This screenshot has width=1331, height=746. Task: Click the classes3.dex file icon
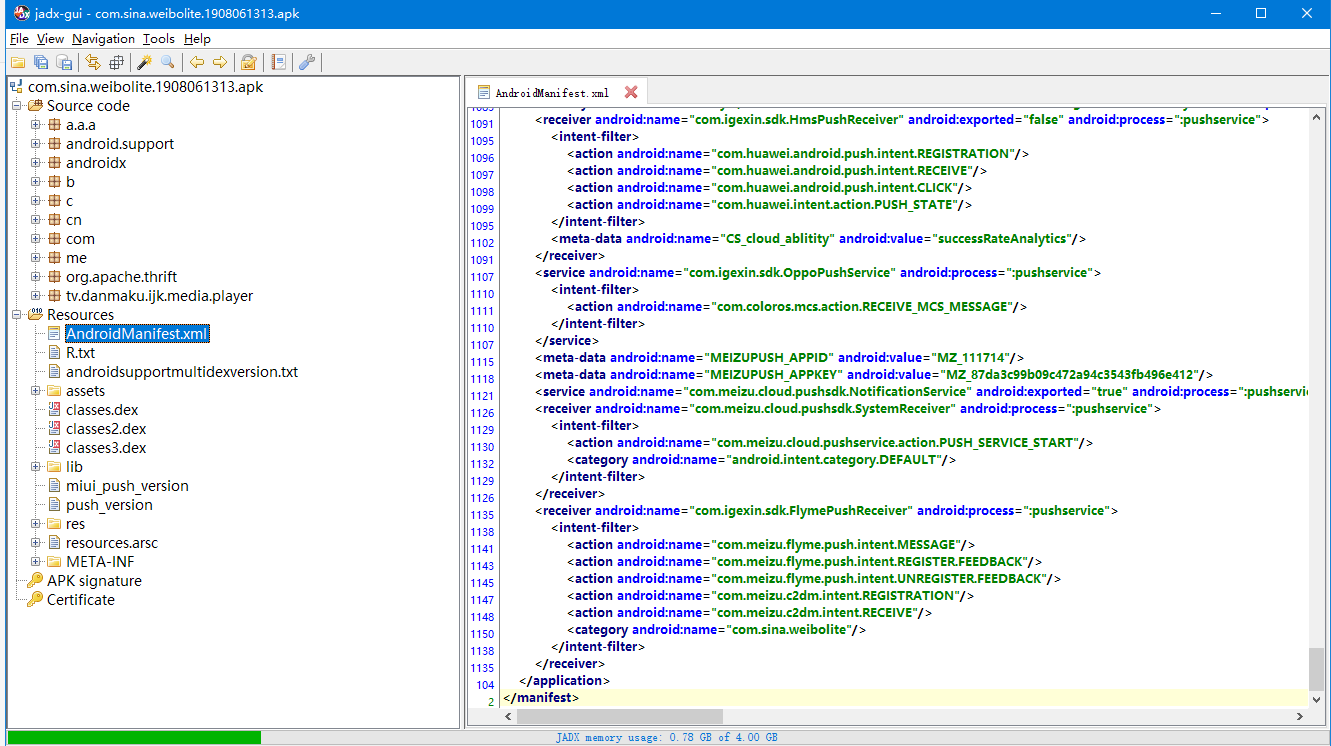54,448
